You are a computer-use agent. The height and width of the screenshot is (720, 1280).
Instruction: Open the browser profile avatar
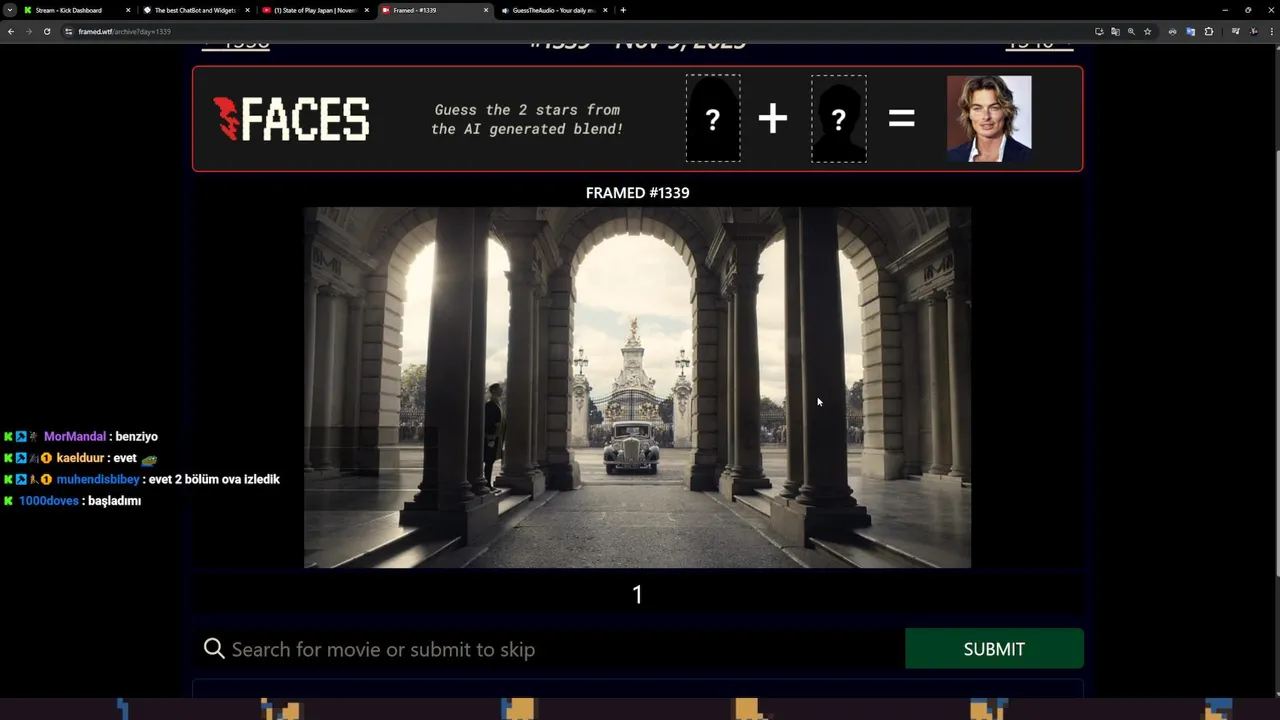click(1254, 31)
